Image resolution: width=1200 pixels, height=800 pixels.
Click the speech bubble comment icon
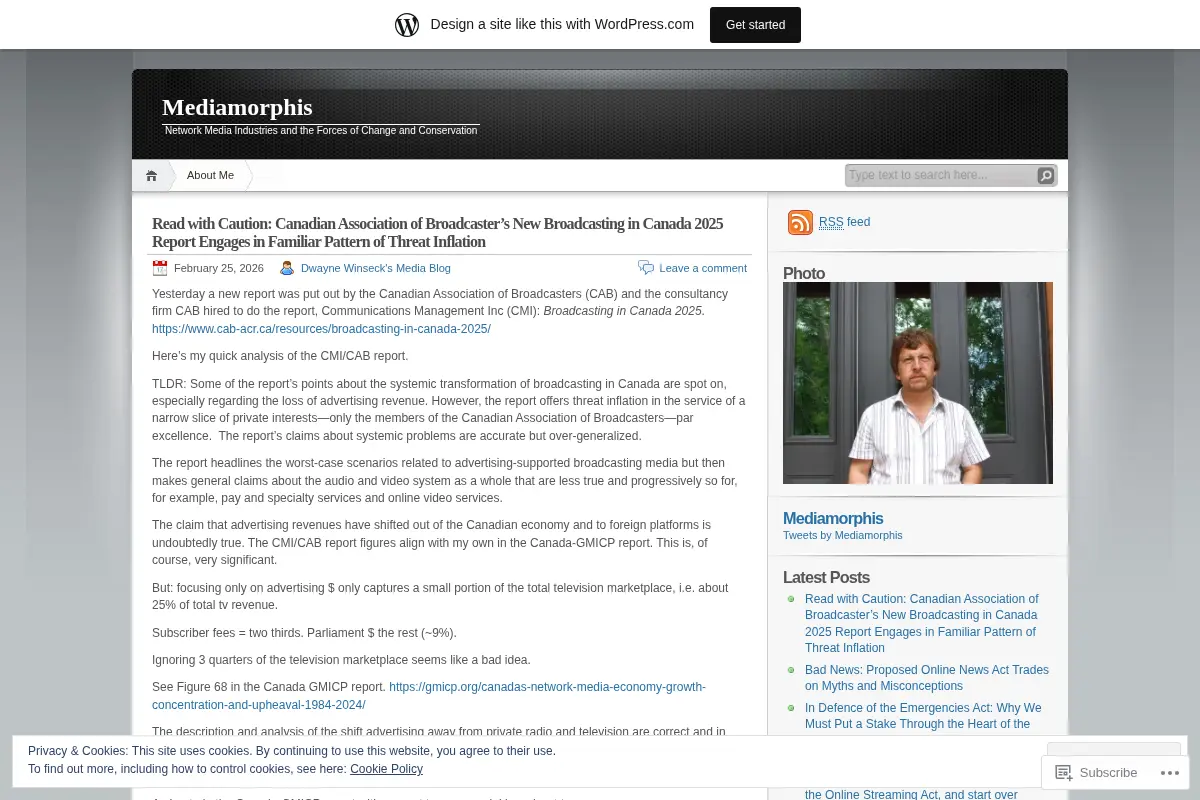pos(646,268)
